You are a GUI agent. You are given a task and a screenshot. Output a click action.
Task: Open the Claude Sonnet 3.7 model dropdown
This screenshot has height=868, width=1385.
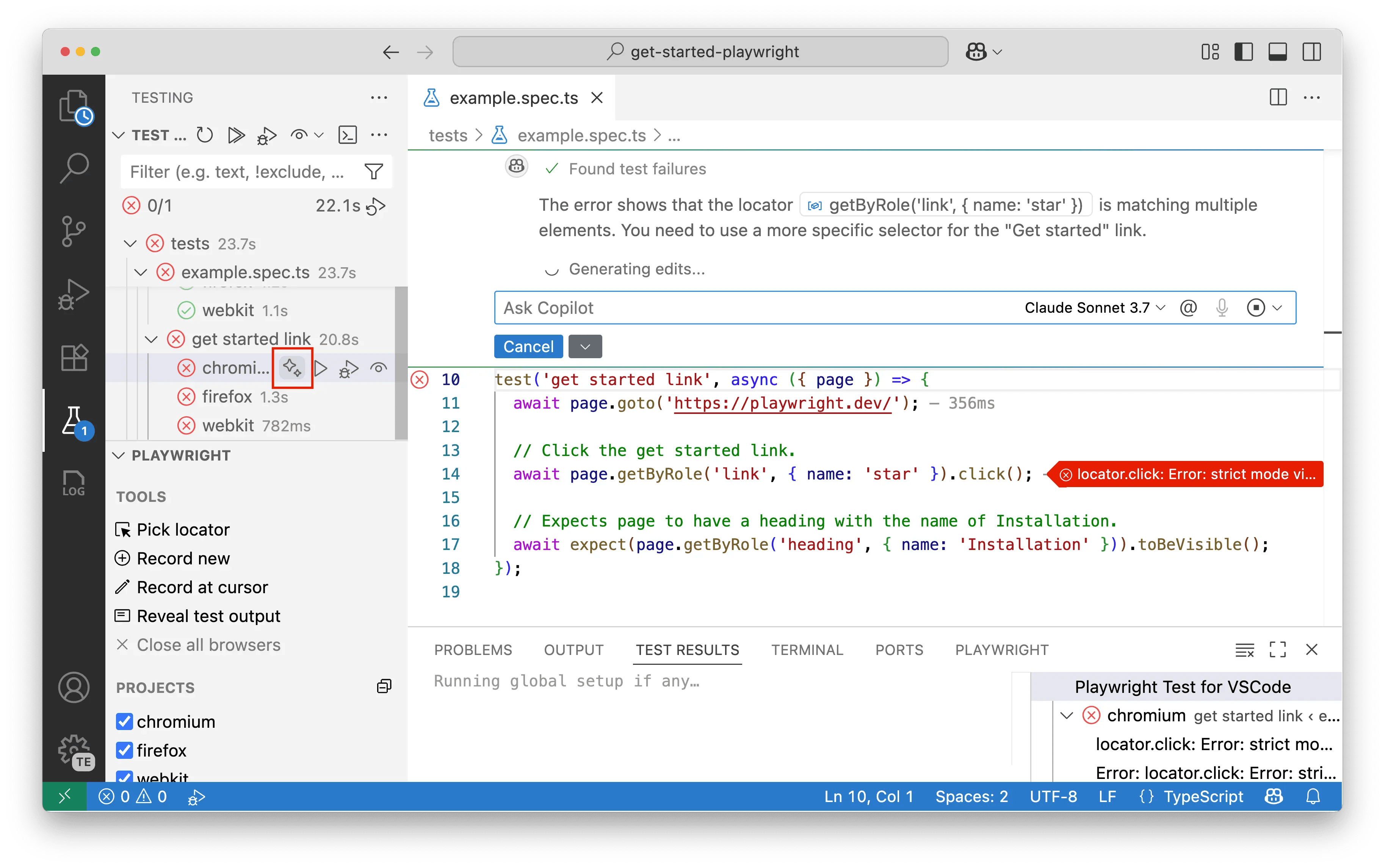(x=1093, y=308)
